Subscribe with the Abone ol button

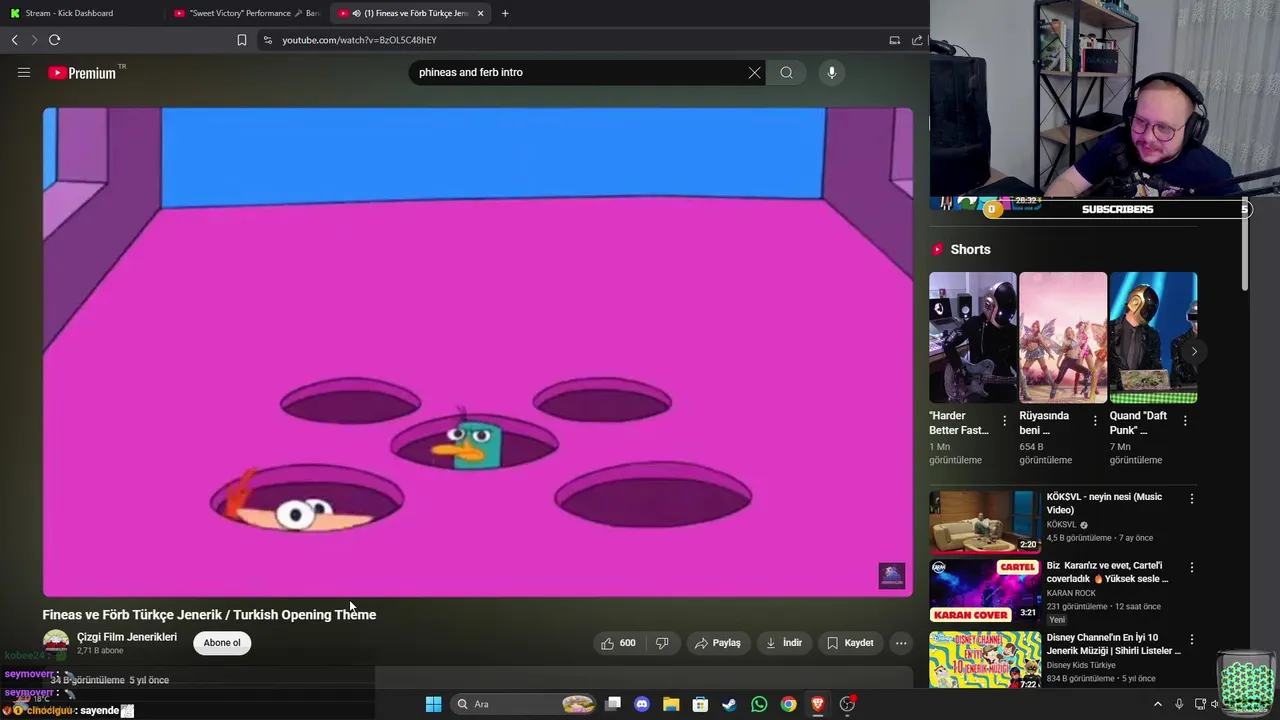(222, 643)
